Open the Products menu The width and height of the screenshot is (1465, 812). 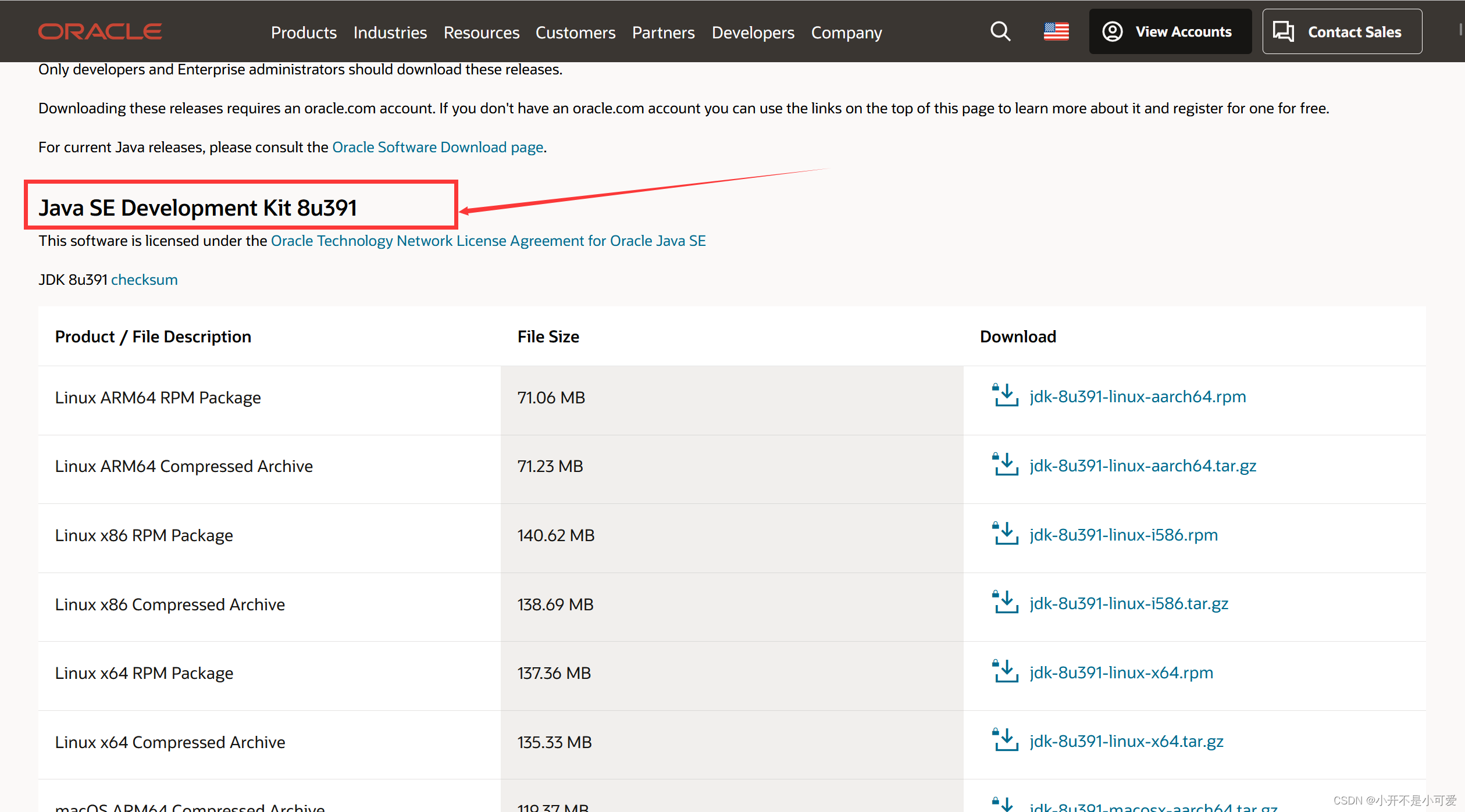tap(304, 33)
